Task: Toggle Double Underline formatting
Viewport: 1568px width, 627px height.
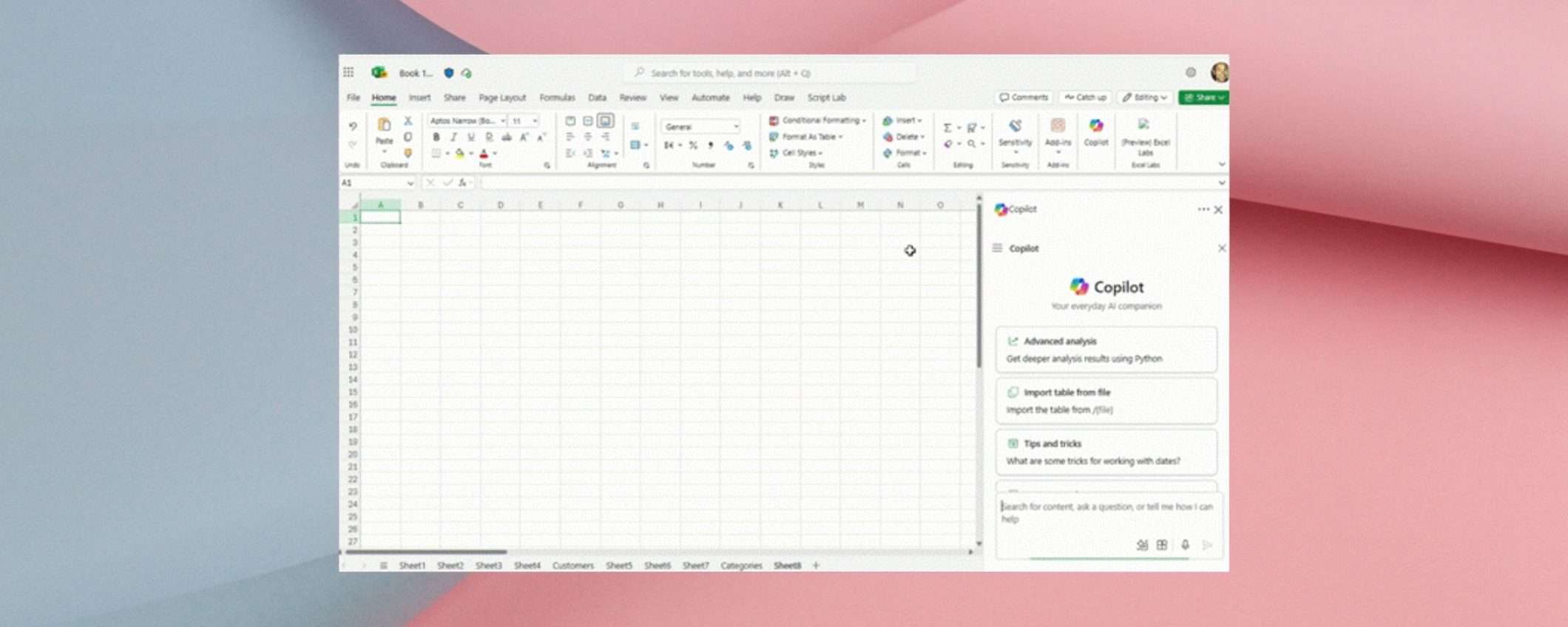Action: click(489, 137)
